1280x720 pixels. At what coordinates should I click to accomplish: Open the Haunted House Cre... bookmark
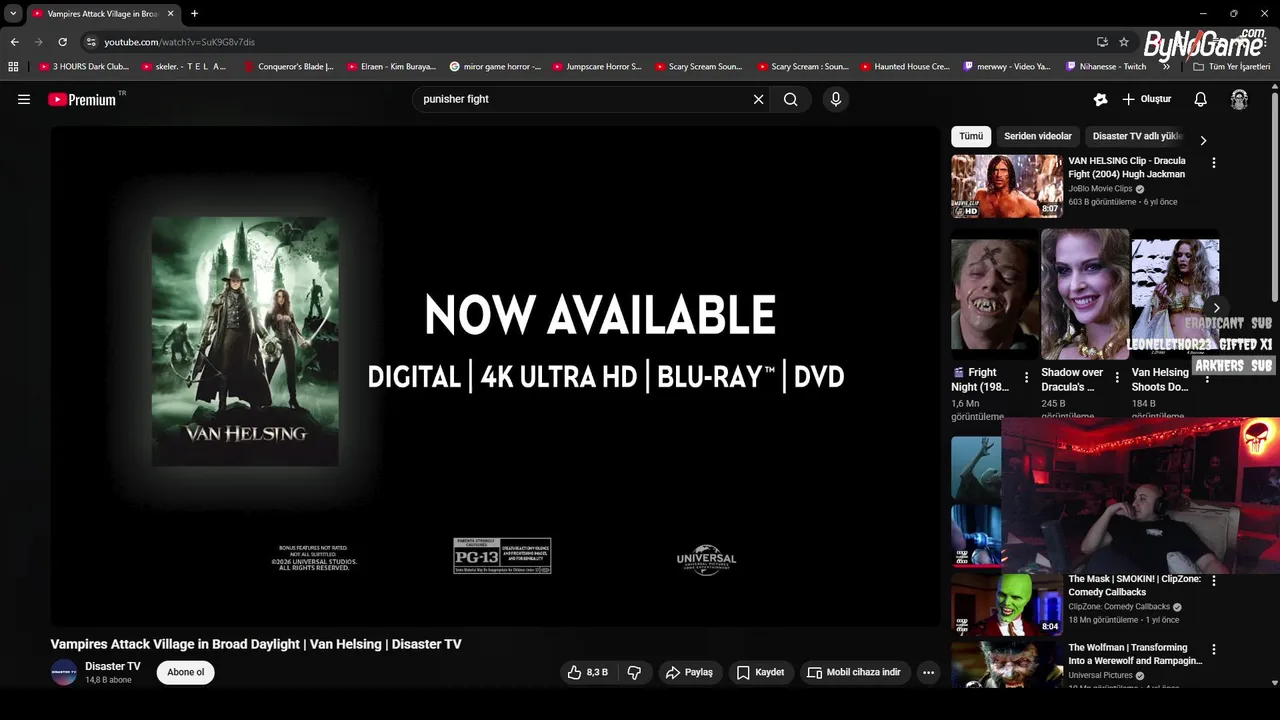point(905,67)
